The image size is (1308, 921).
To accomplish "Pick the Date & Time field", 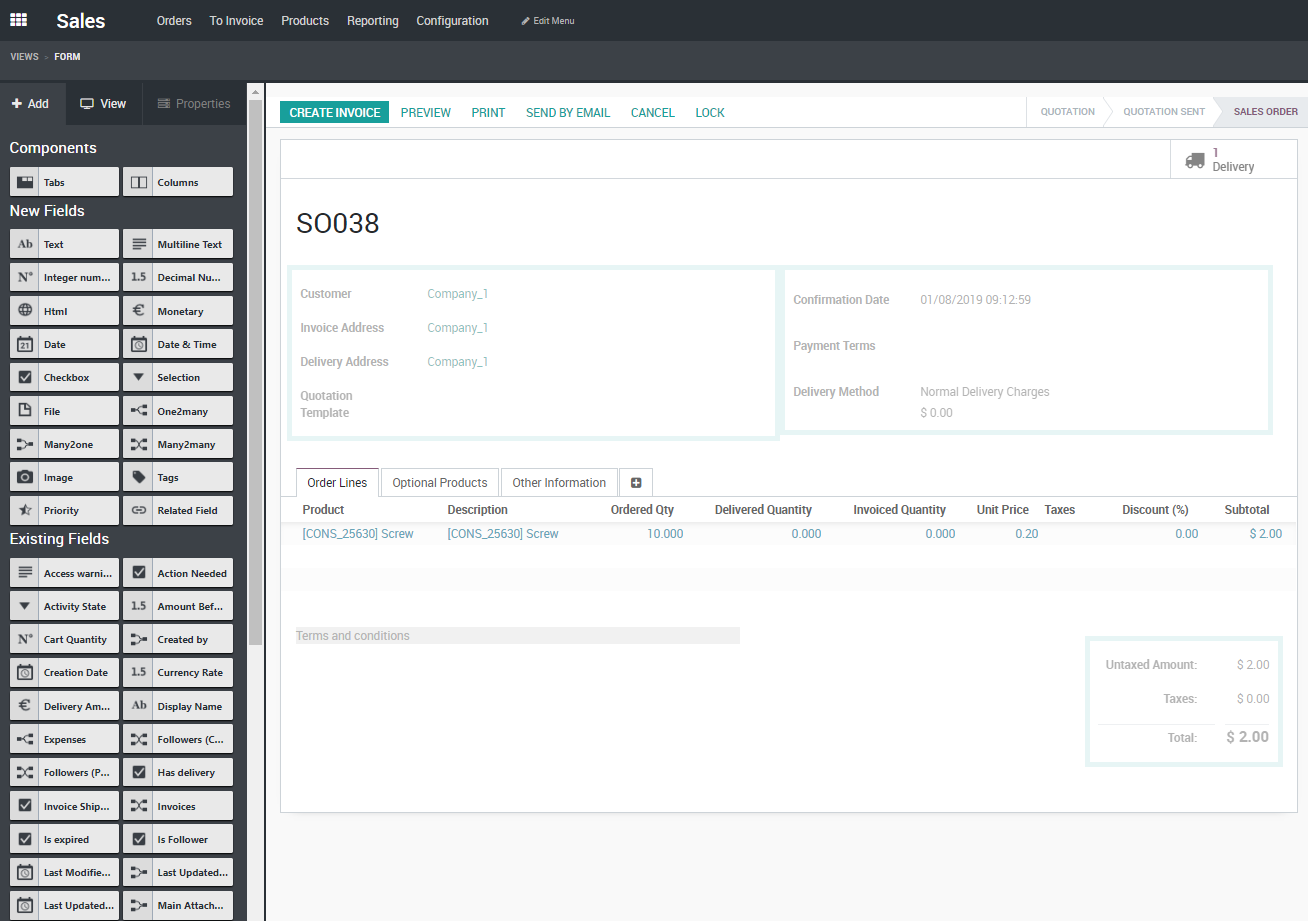I will [x=178, y=344].
